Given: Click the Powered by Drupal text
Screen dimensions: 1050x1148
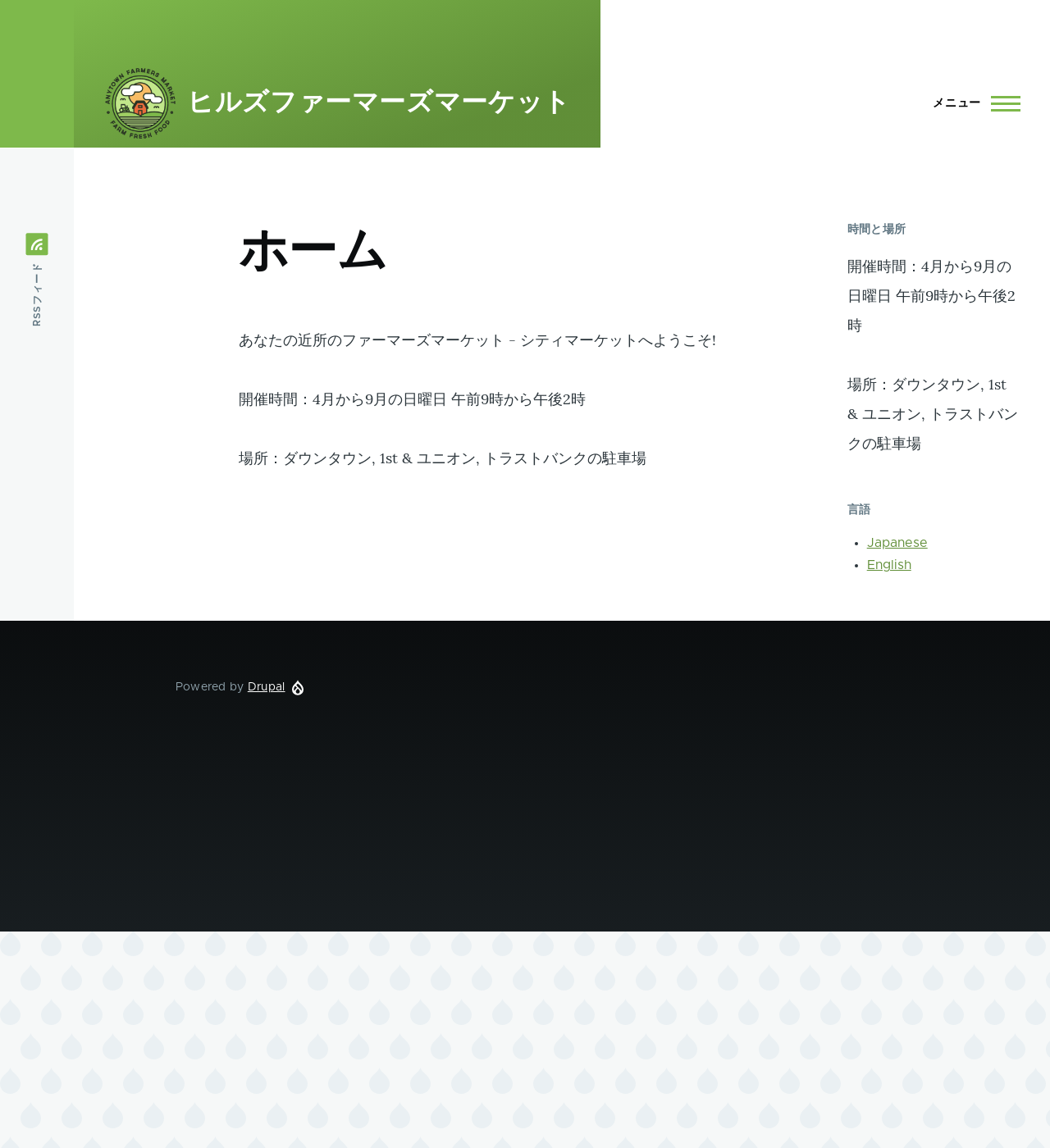Looking at the screenshot, I should 209,686.
